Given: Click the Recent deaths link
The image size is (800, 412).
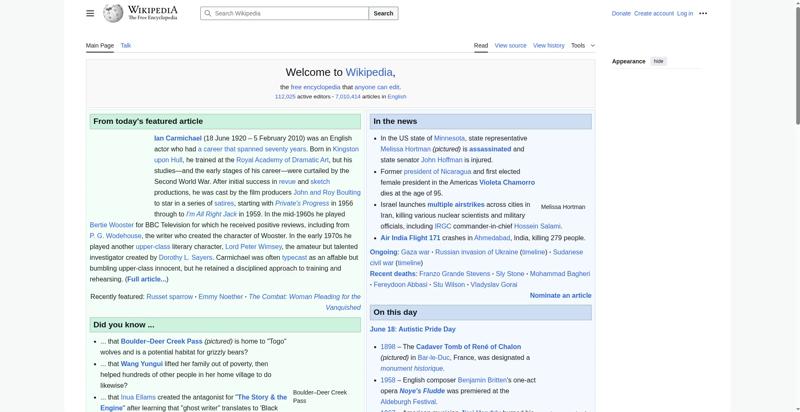Looking at the screenshot, I should [x=393, y=274].
